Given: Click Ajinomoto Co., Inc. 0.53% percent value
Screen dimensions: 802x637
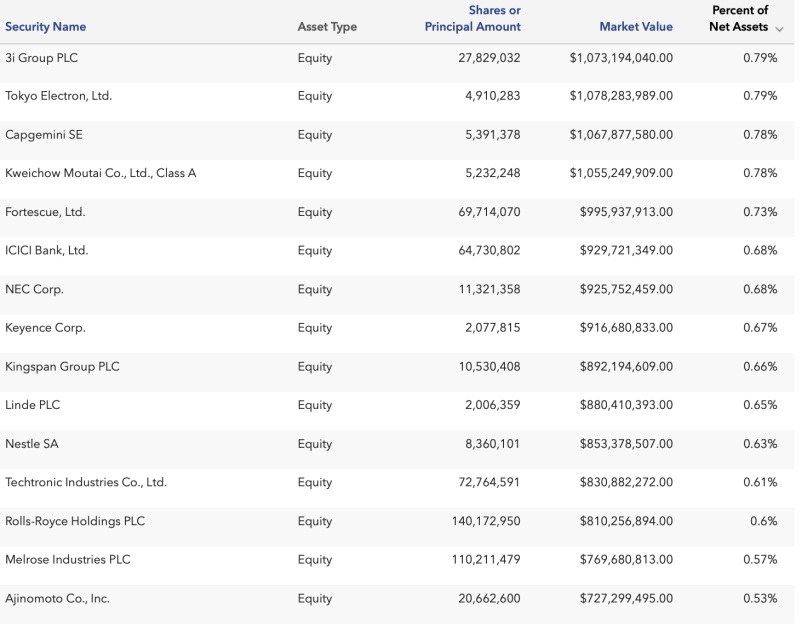Looking at the screenshot, I should pyautogui.click(x=760, y=598).
